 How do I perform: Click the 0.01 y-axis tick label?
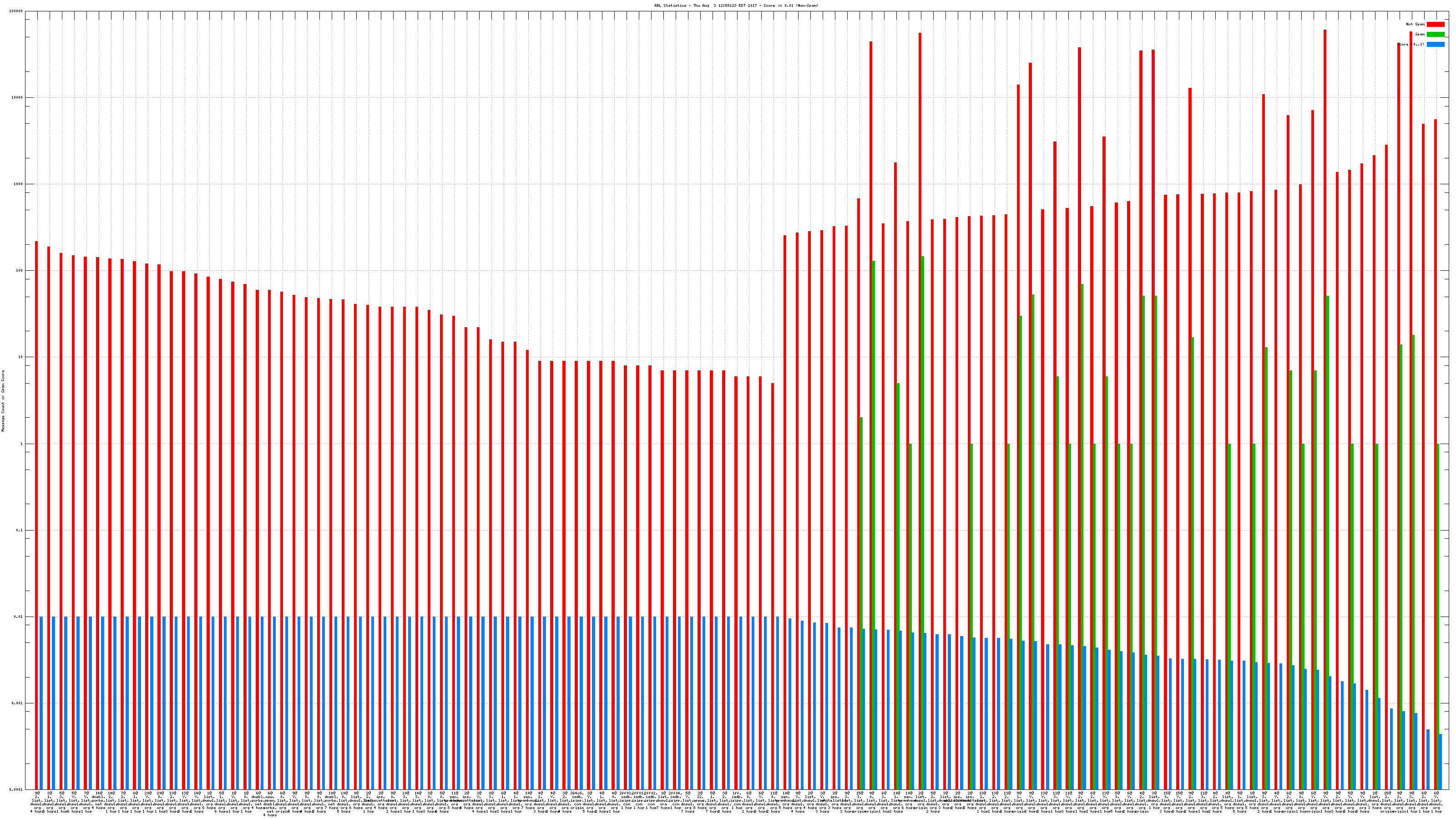coord(19,617)
